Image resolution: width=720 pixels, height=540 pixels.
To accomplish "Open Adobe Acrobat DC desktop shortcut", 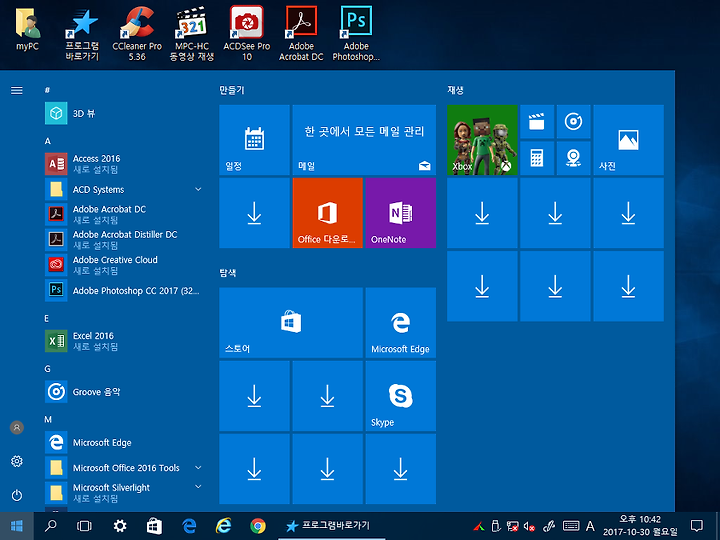I will [301, 33].
